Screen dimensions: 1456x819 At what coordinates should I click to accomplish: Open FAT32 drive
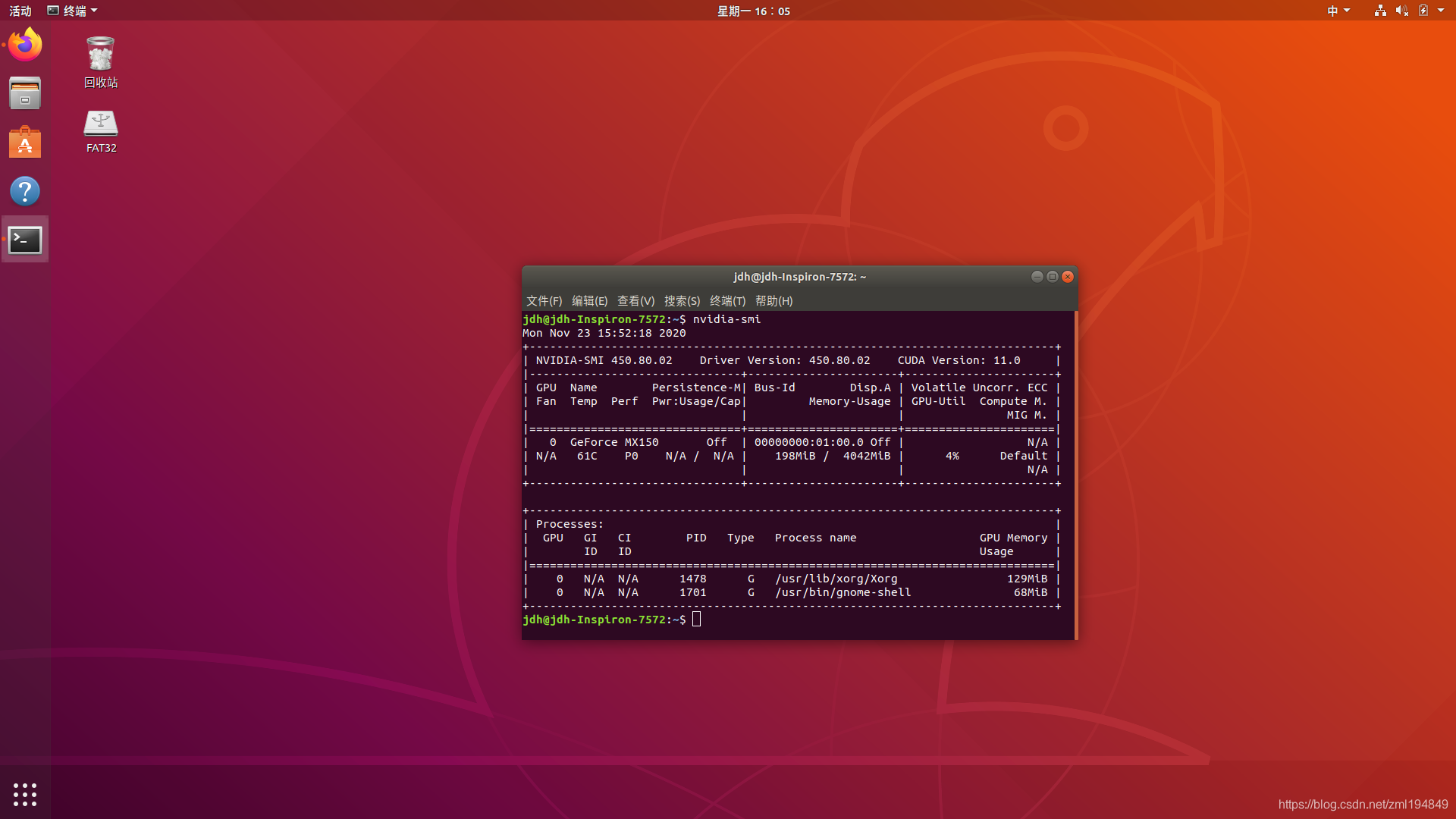coord(99,128)
